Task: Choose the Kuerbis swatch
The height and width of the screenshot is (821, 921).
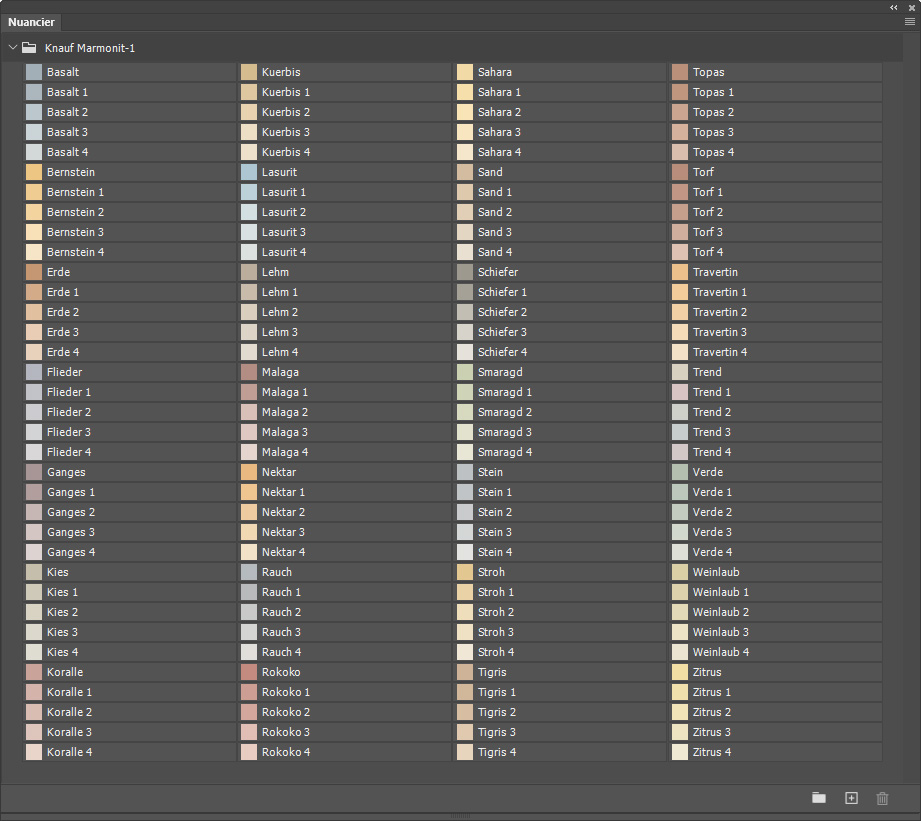Action: [x=249, y=72]
